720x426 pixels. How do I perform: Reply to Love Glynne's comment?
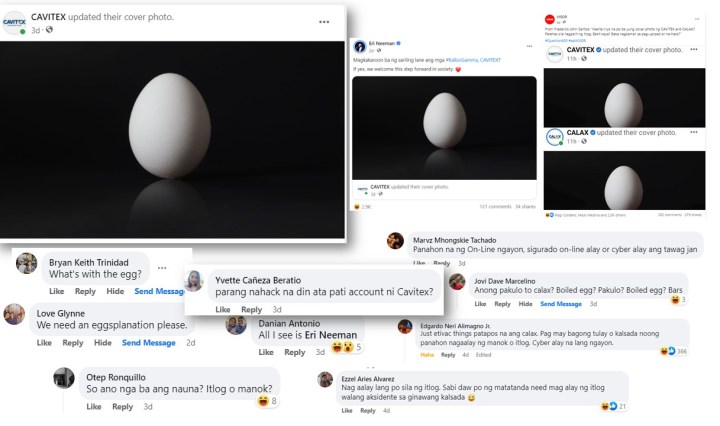(73, 343)
